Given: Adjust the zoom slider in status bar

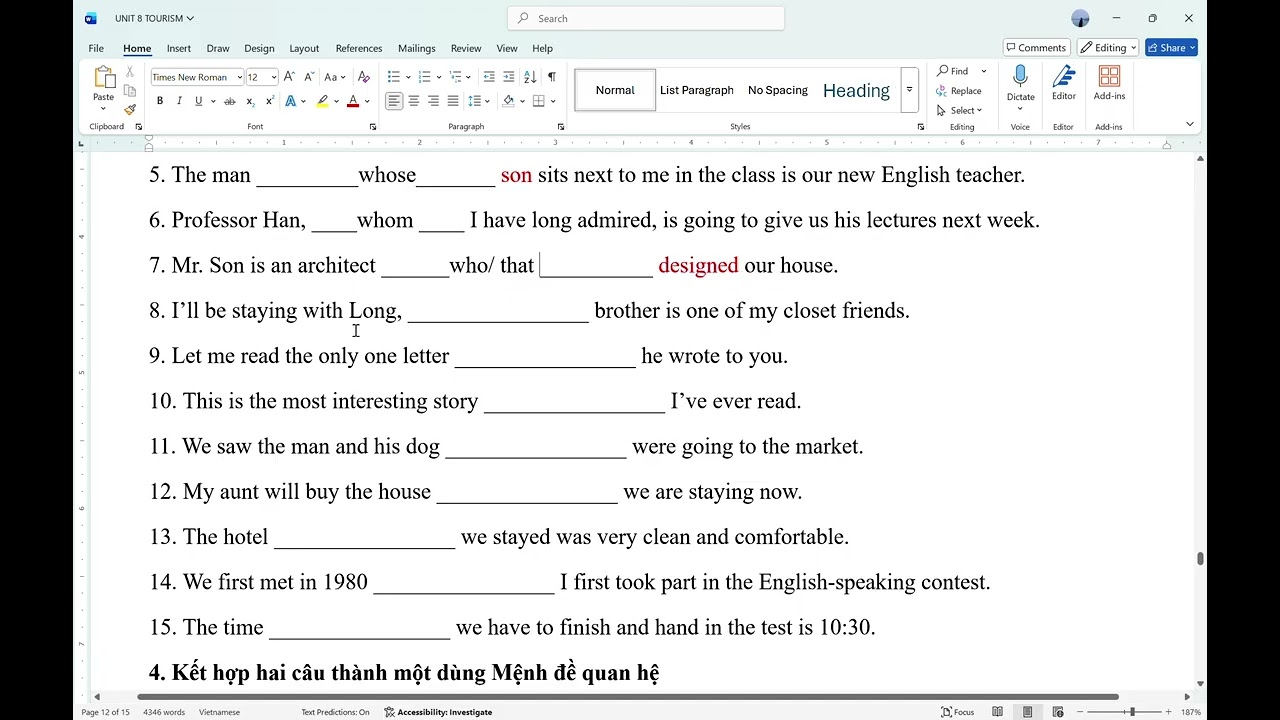Looking at the screenshot, I should 1131,712.
